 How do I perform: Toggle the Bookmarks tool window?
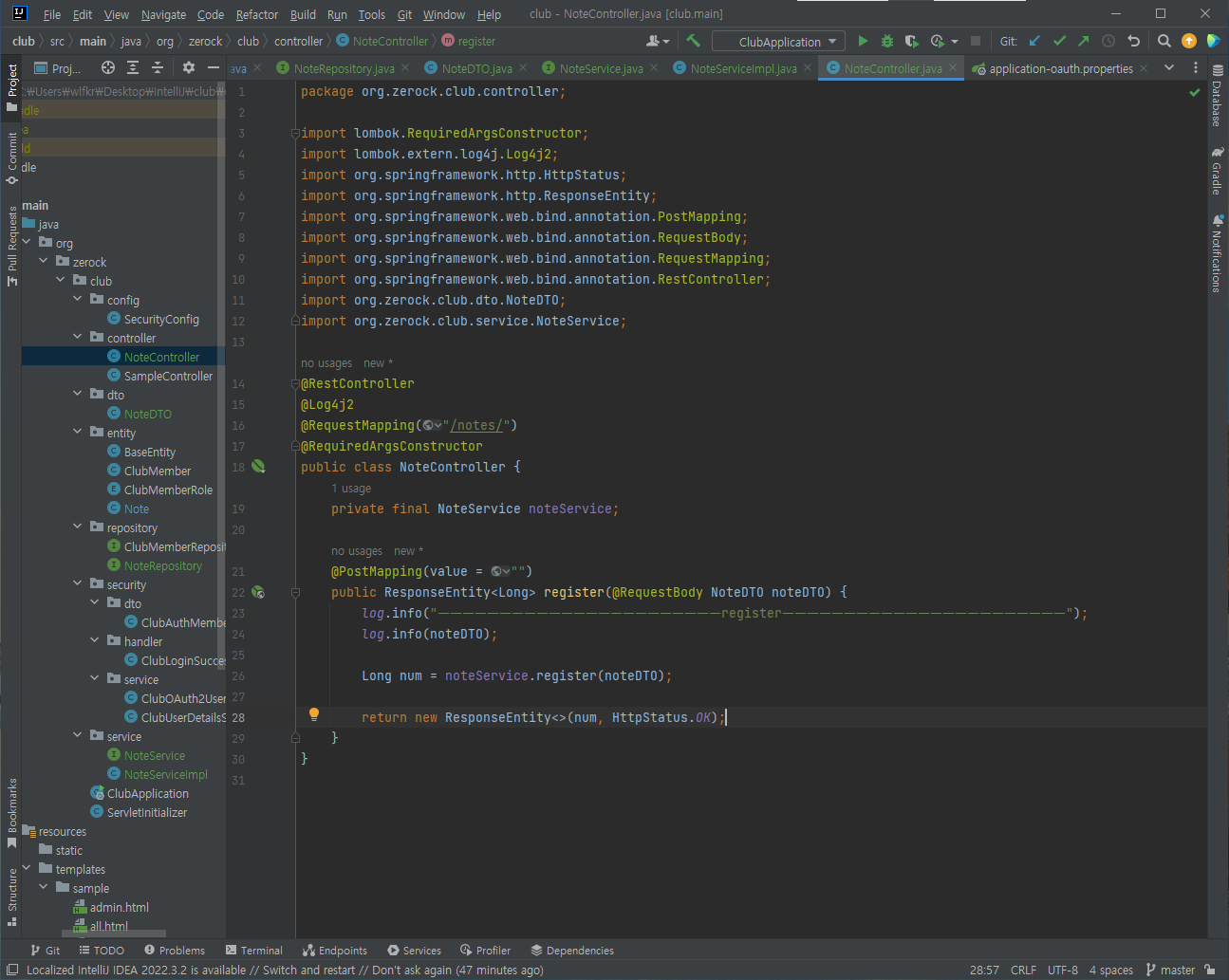tap(11, 813)
